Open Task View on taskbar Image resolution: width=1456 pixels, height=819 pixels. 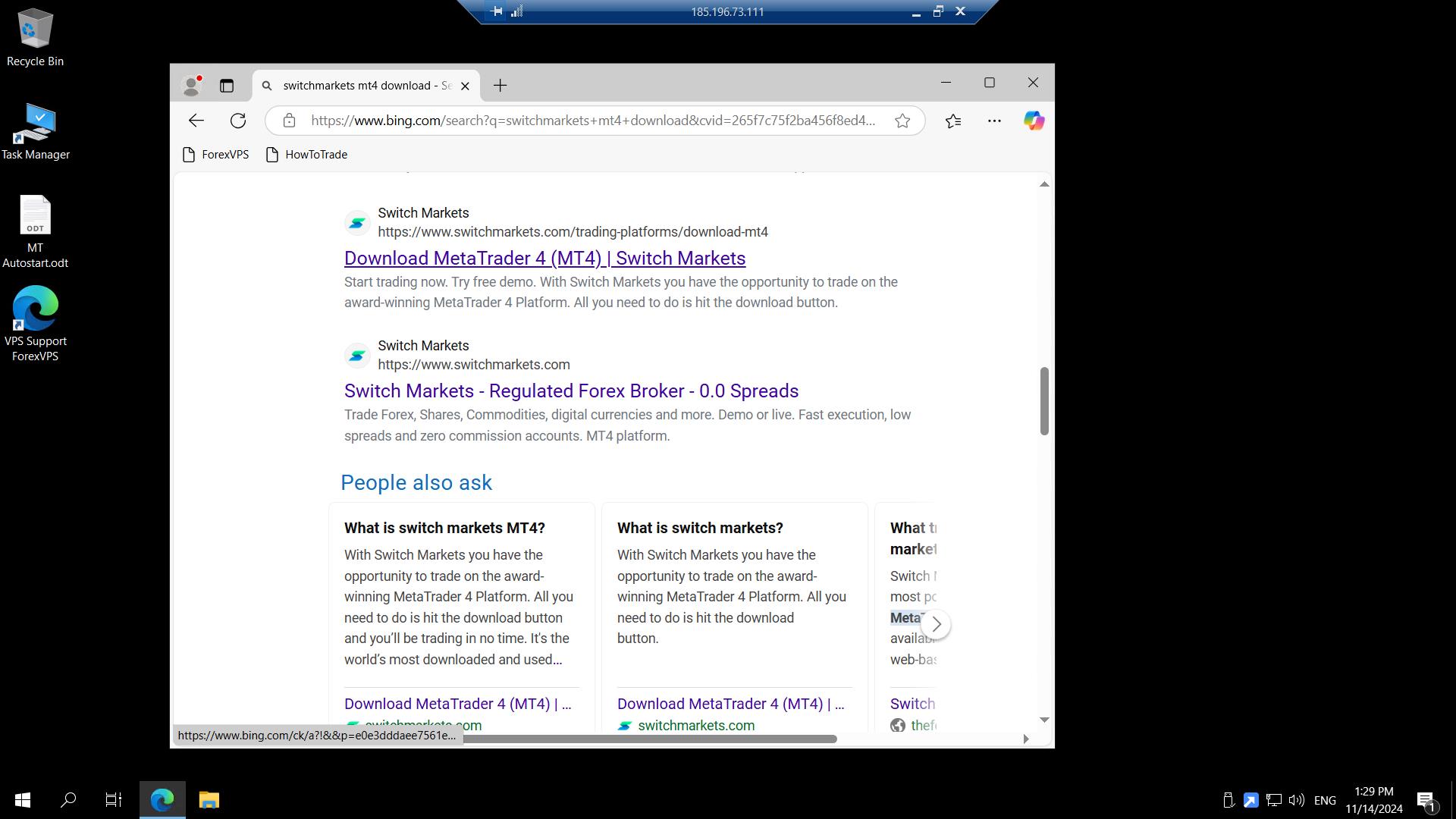pyautogui.click(x=114, y=800)
